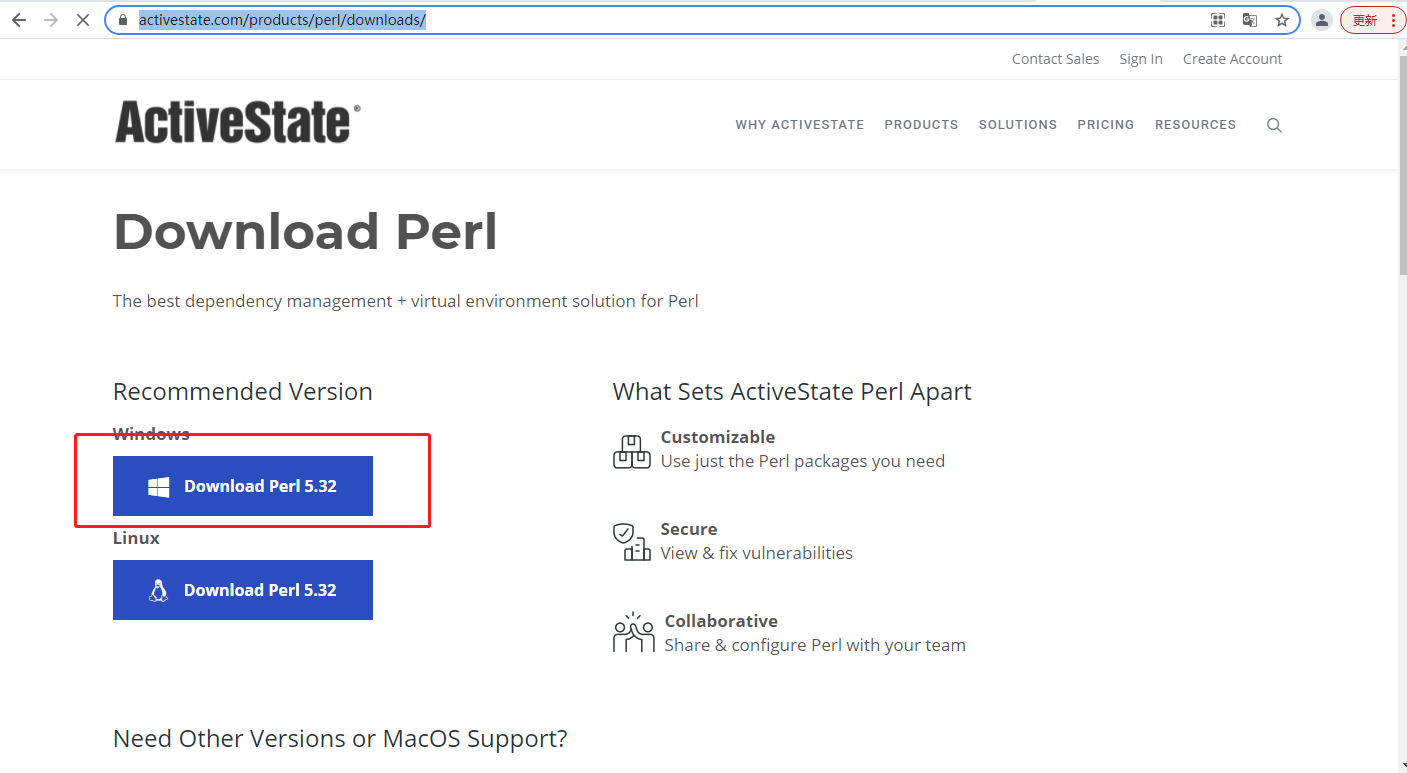
Task: Click the Customizable package icon
Action: 631,452
